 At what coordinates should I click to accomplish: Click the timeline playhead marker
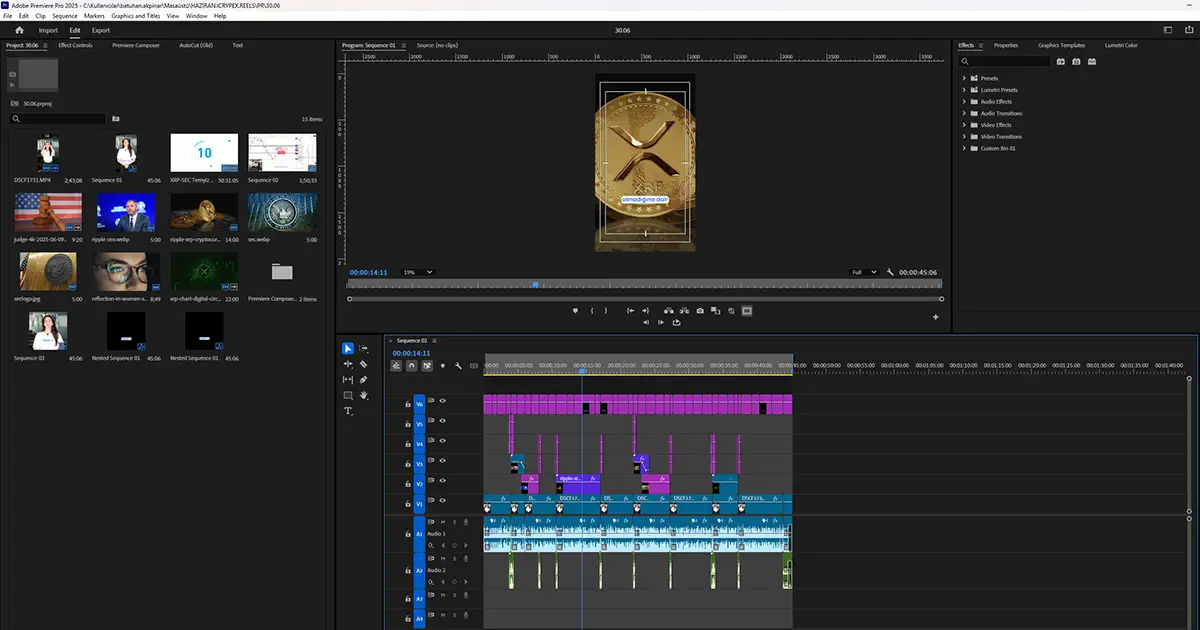(582, 372)
